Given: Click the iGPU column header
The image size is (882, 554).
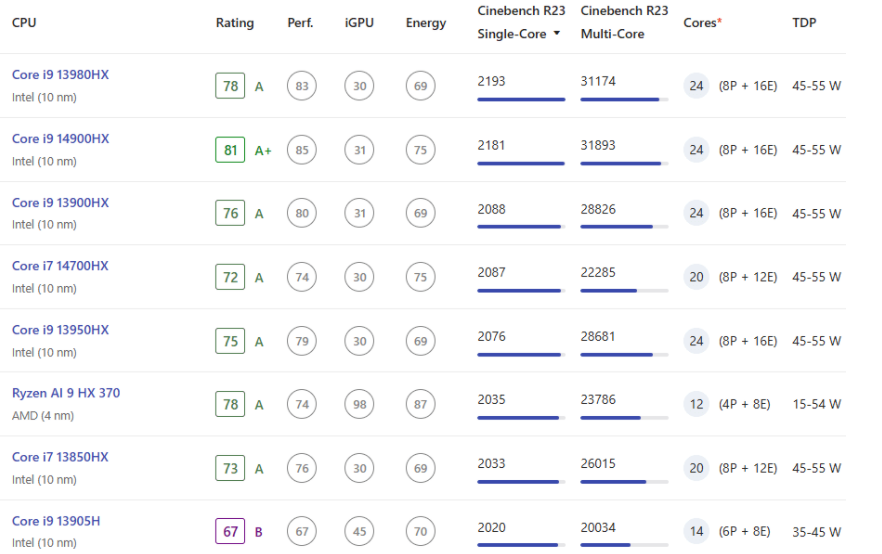Looking at the screenshot, I should click(x=359, y=23).
